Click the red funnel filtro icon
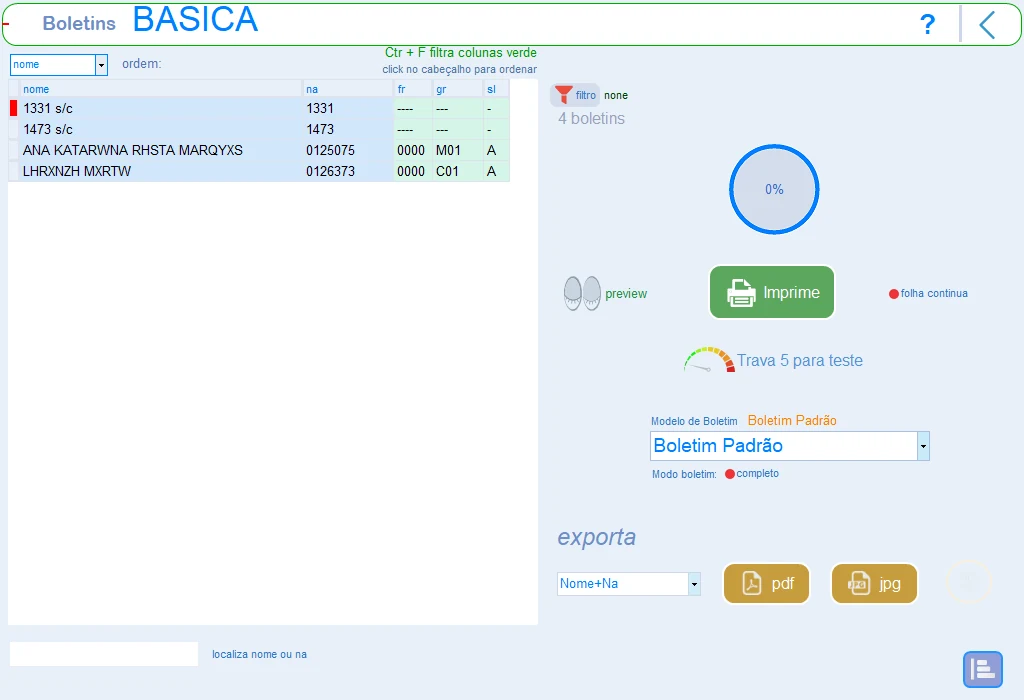The height and width of the screenshot is (700, 1024). (x=563, y=95)
